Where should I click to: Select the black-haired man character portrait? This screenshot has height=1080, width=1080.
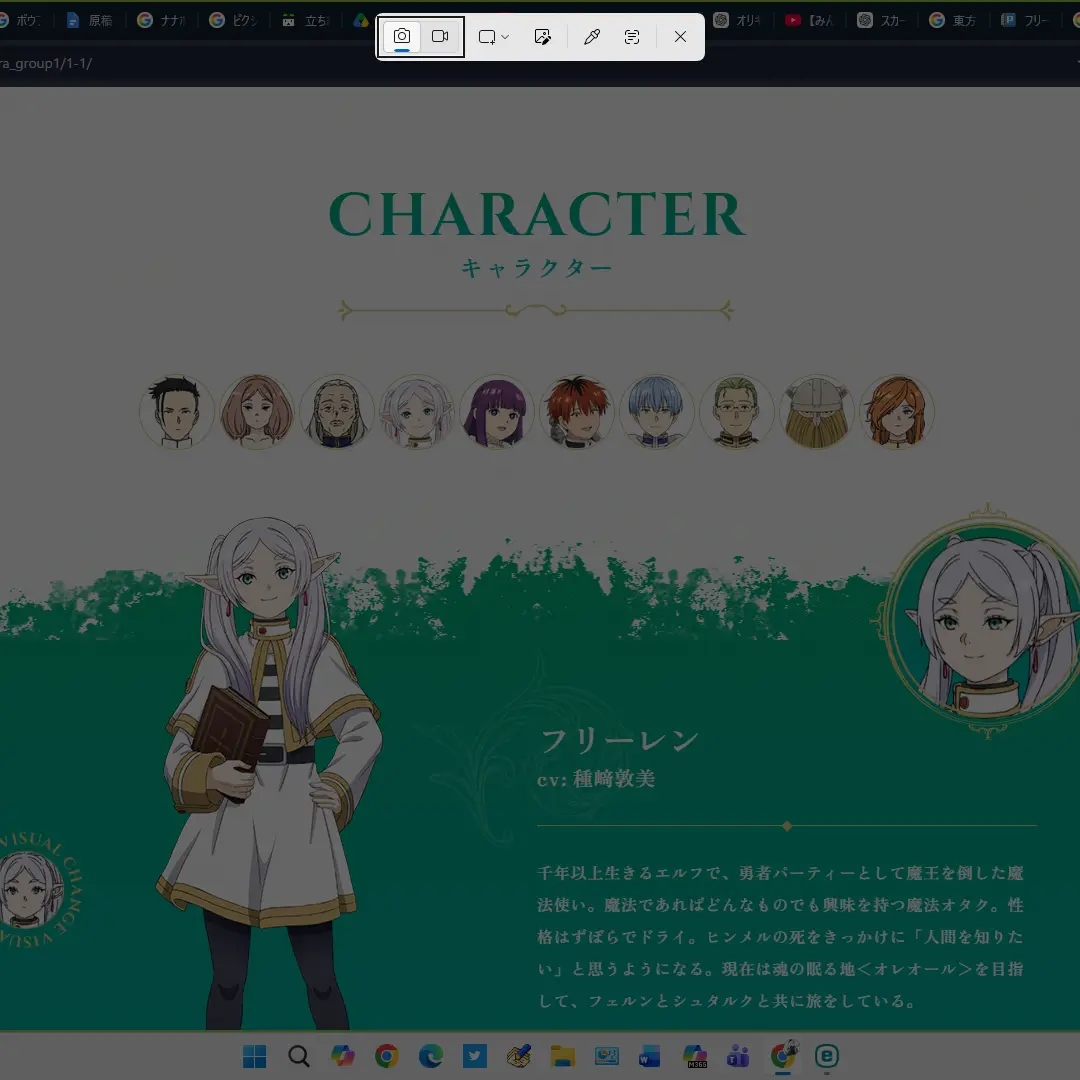click(177, 412)
